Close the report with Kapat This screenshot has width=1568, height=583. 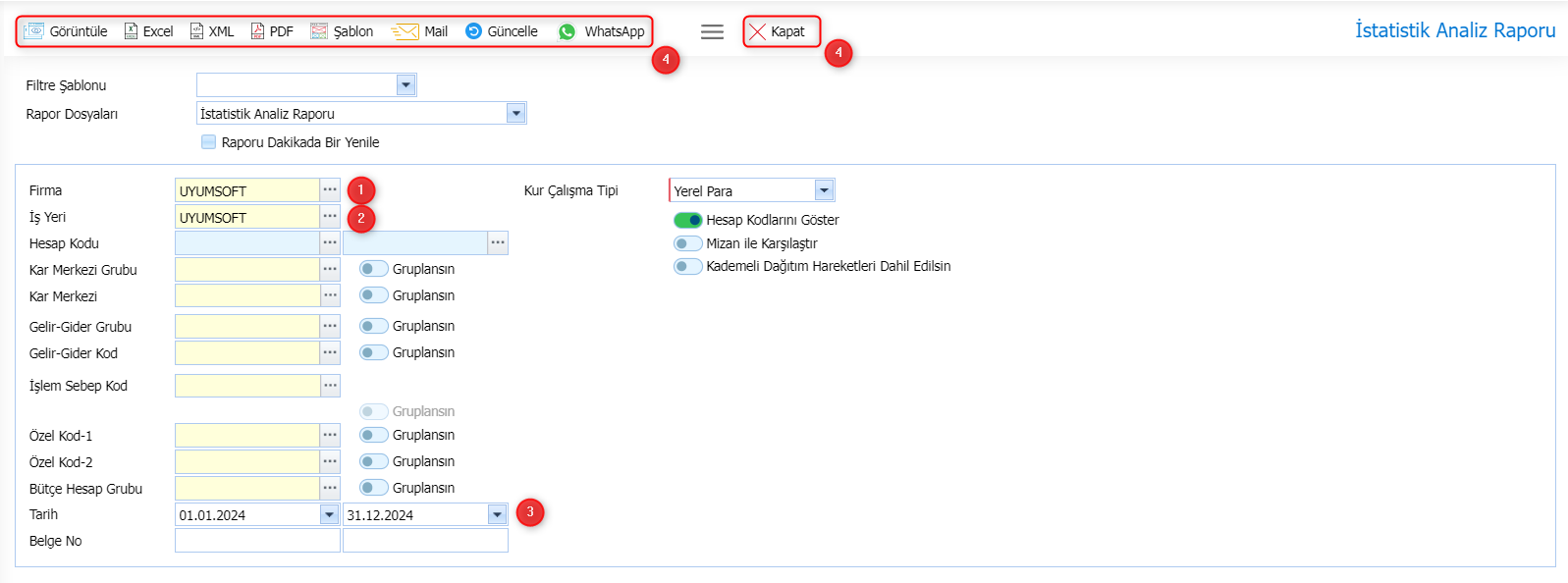tap(777, 31)
